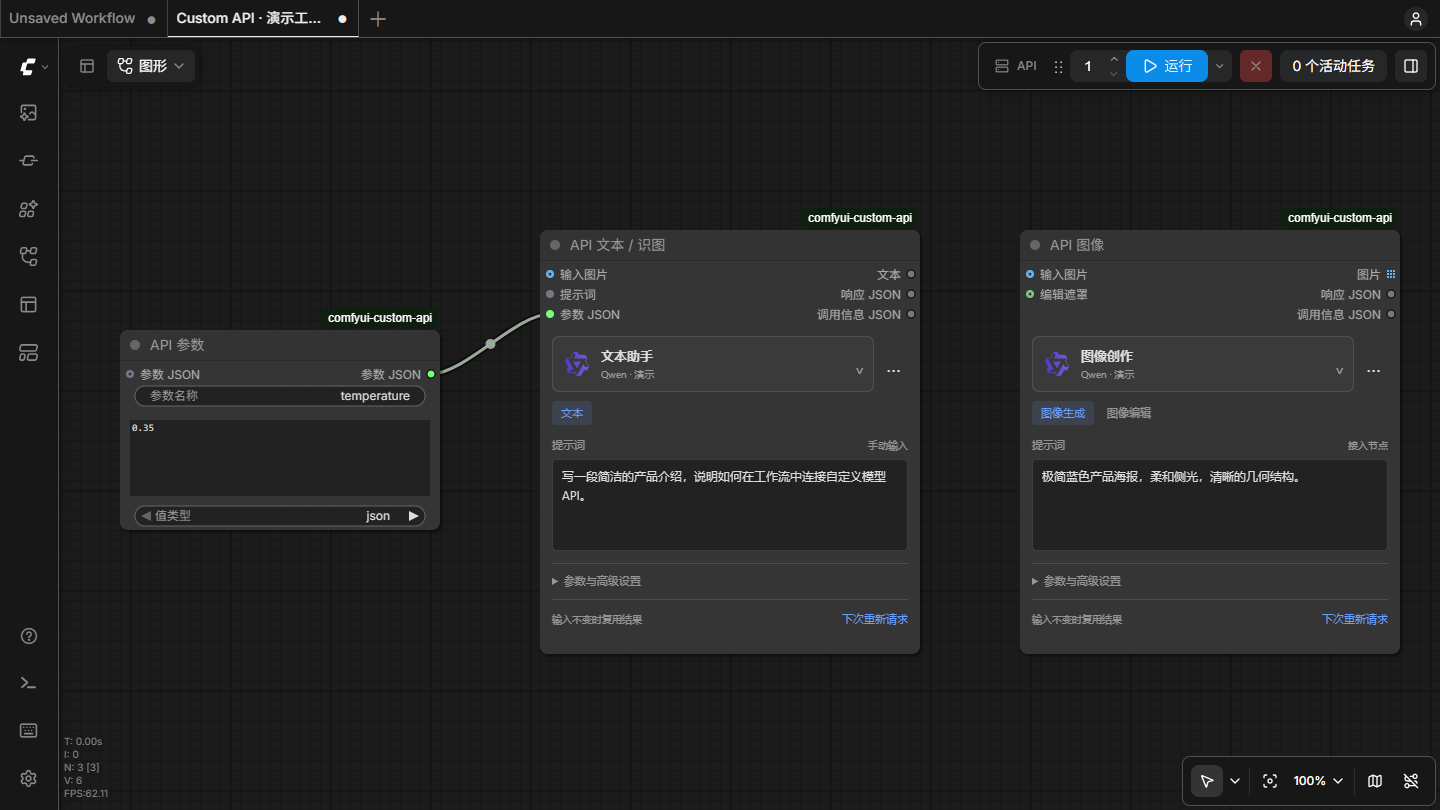
Task: Click the API queue icon
Action: [x=1002, y=66]
